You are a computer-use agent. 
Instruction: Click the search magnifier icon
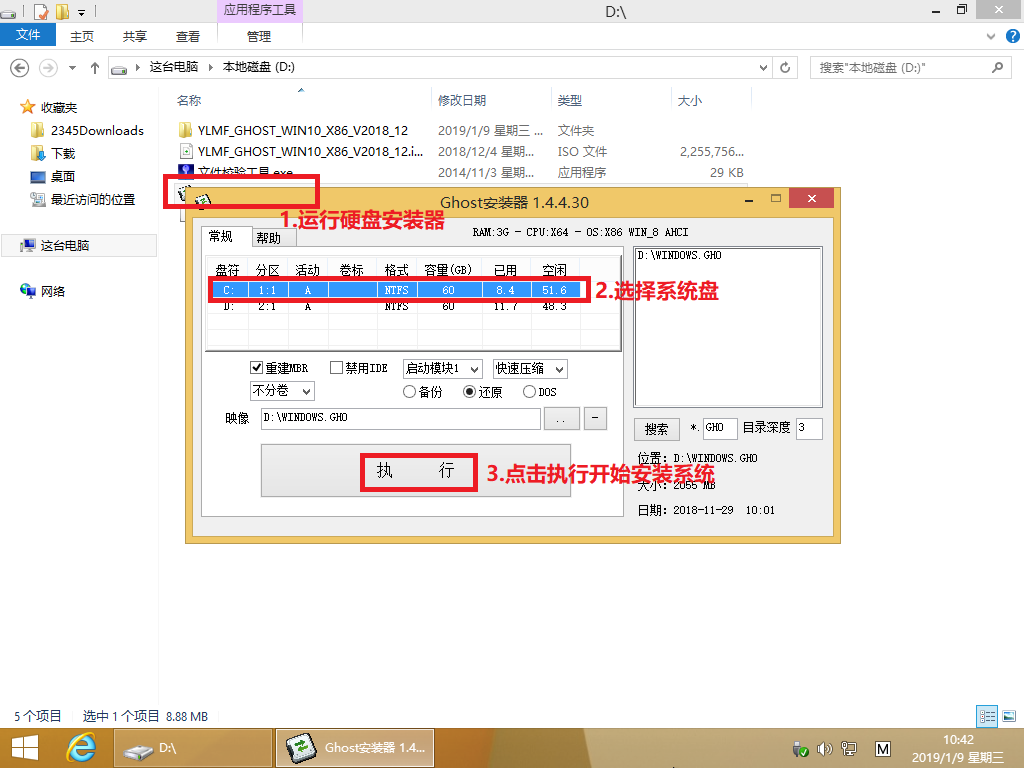pyautogui.click(x=997, y=67)
